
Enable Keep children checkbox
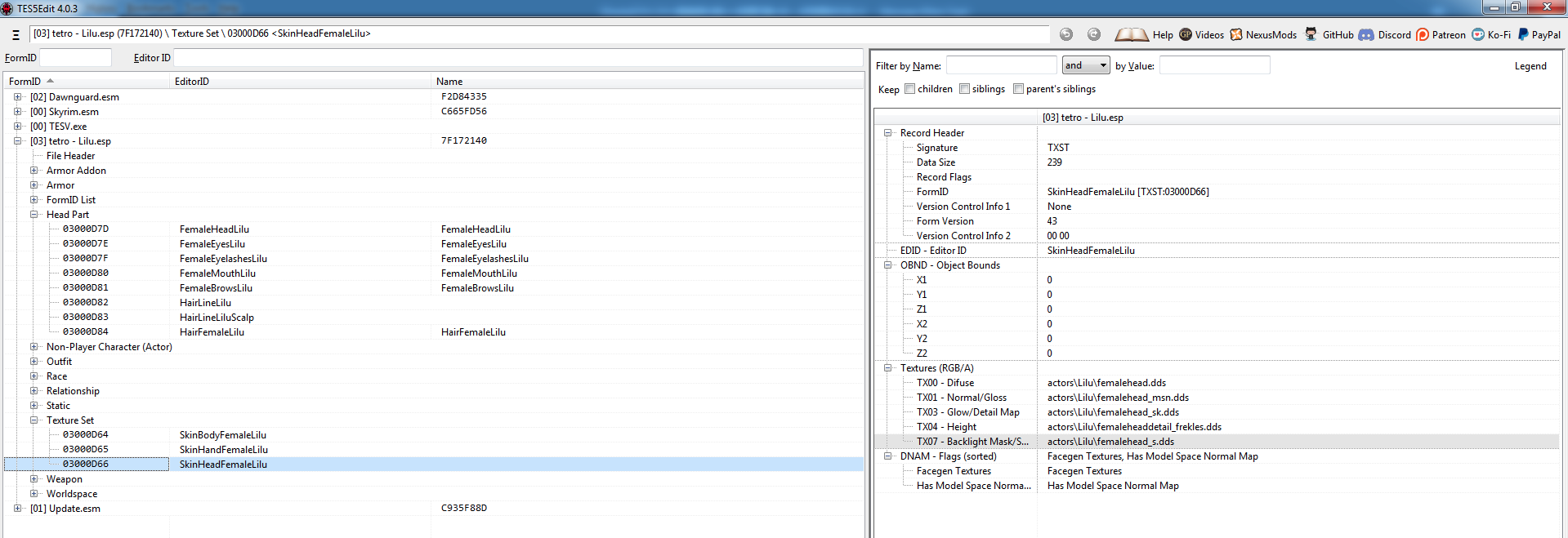(909, 89)
